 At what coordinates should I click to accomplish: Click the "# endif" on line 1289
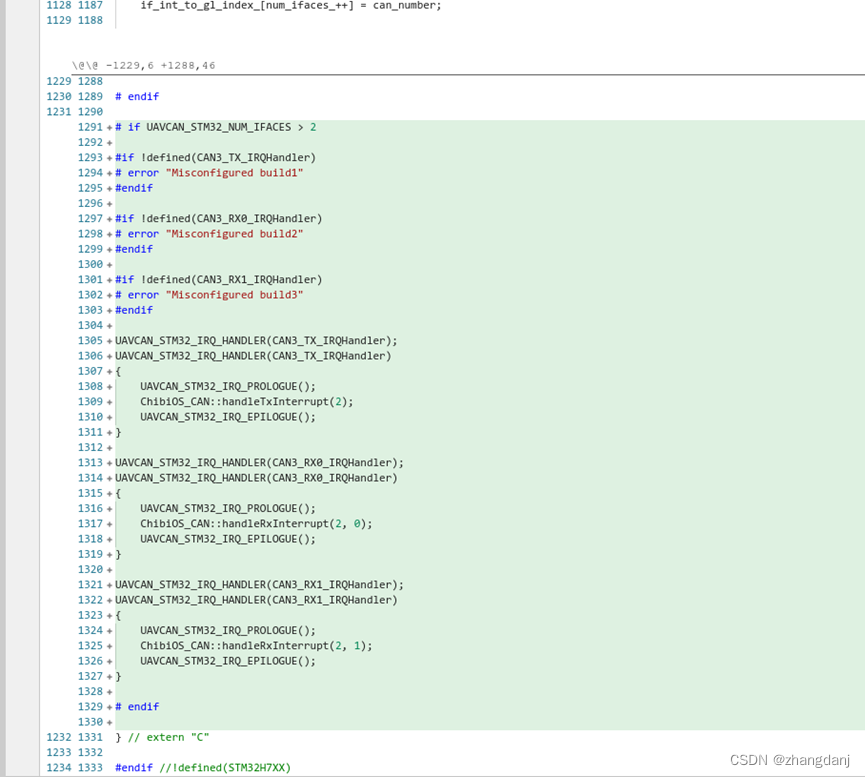137,97
